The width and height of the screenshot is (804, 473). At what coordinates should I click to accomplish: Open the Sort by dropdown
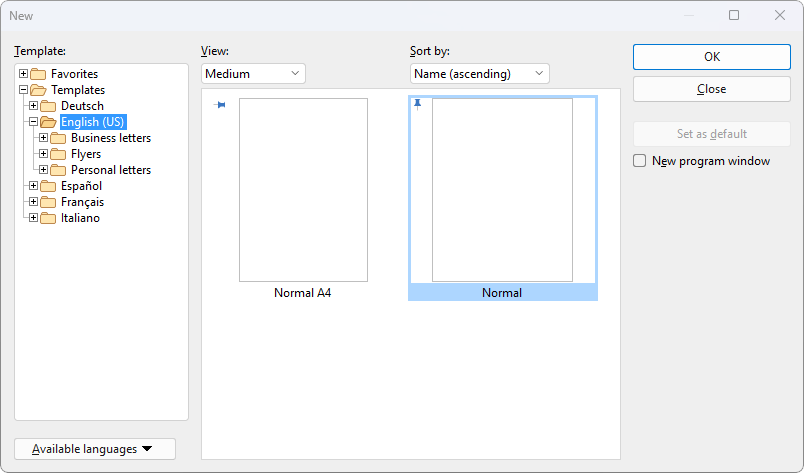(x=479, y=74)
